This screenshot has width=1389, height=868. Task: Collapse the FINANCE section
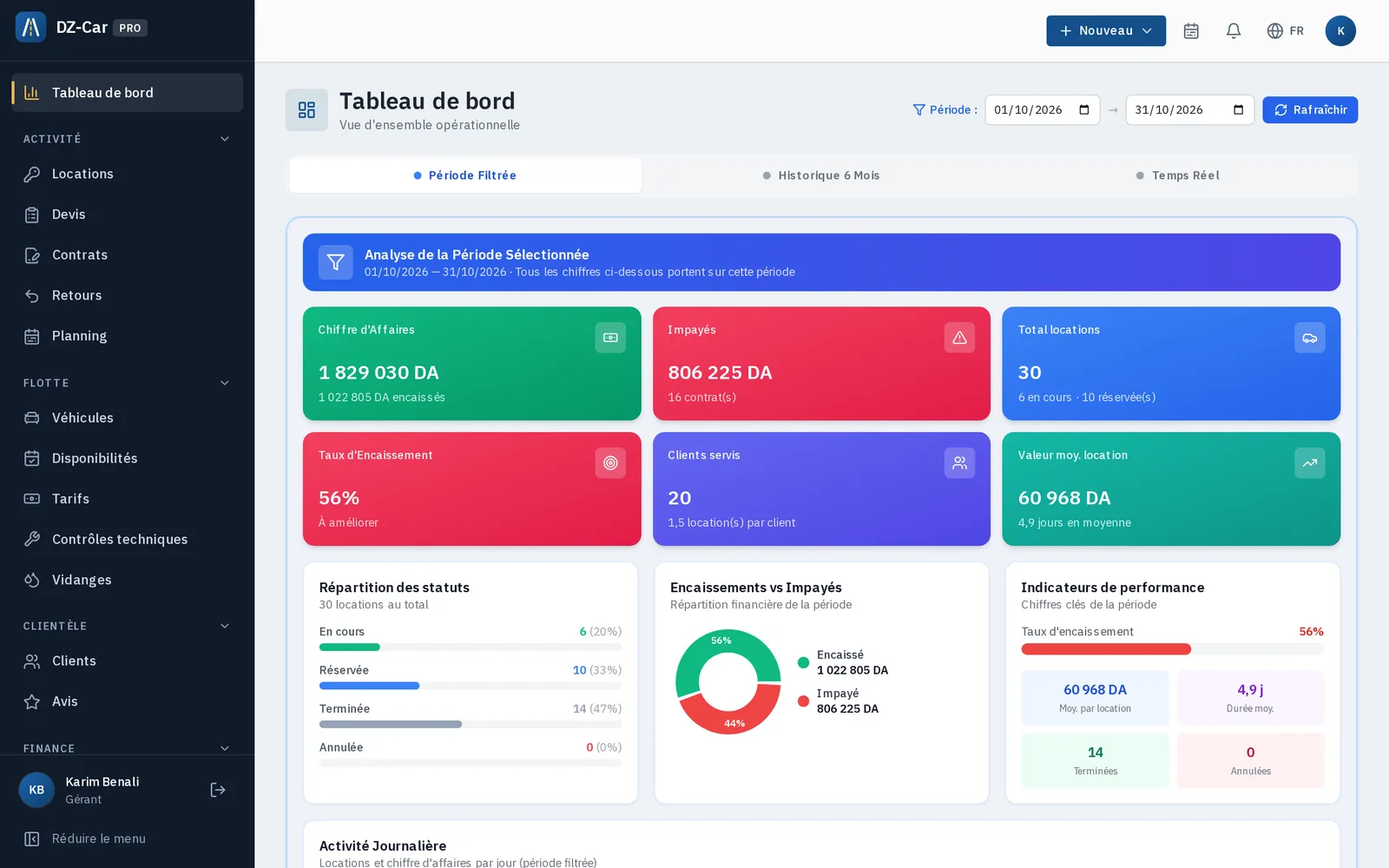click(127, 748)
